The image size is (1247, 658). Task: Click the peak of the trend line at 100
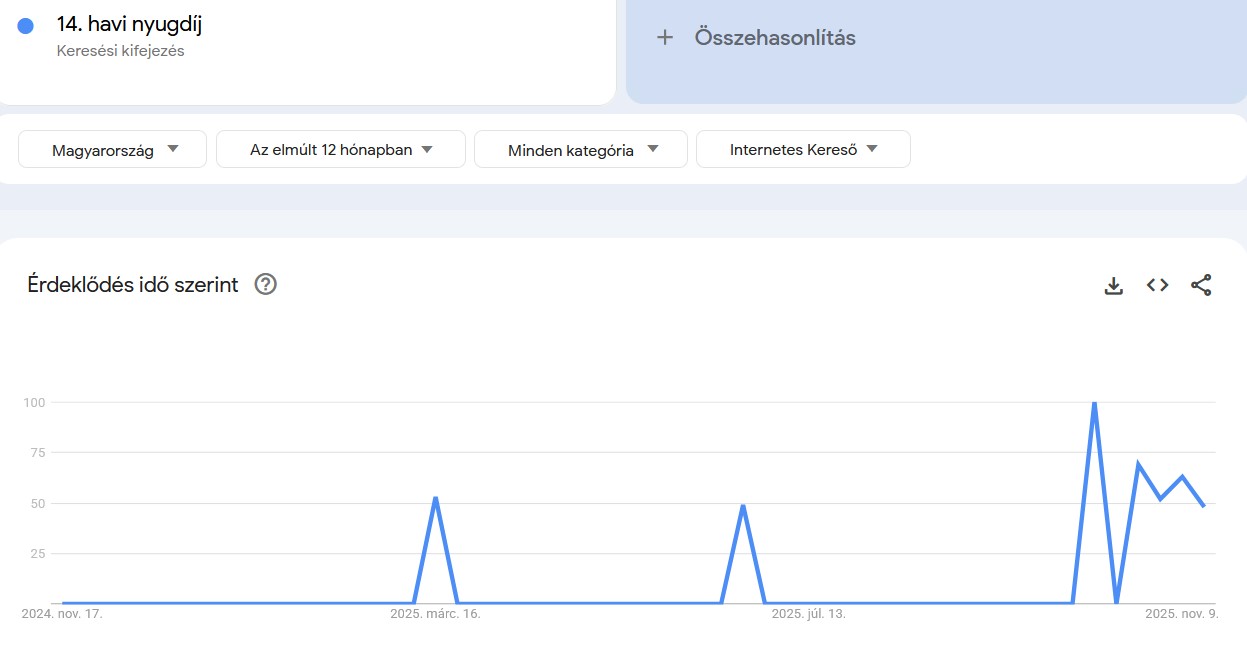(1095, 403)
